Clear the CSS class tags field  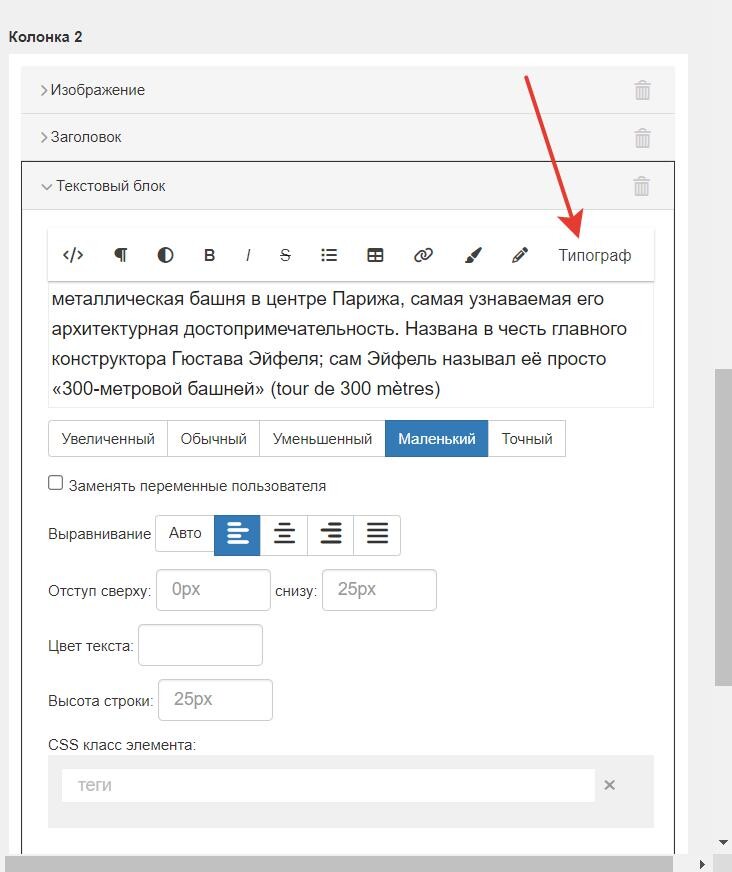[x=610, y=785]
